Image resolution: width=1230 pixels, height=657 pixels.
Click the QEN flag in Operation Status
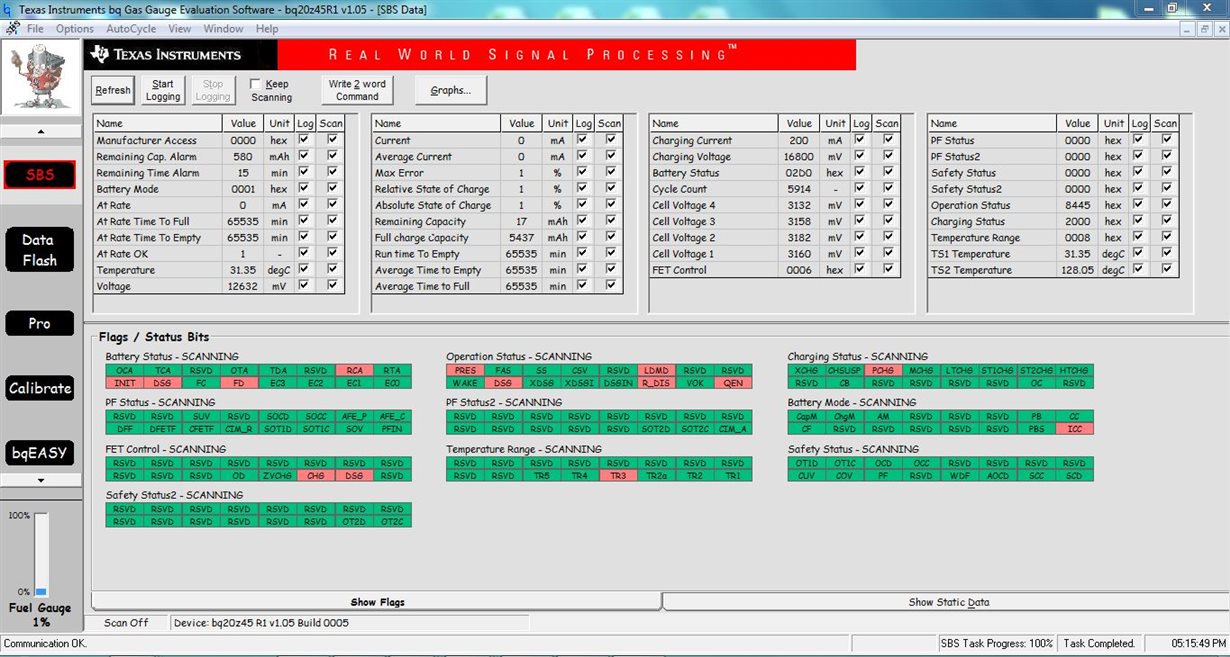(x=733, y=382)
